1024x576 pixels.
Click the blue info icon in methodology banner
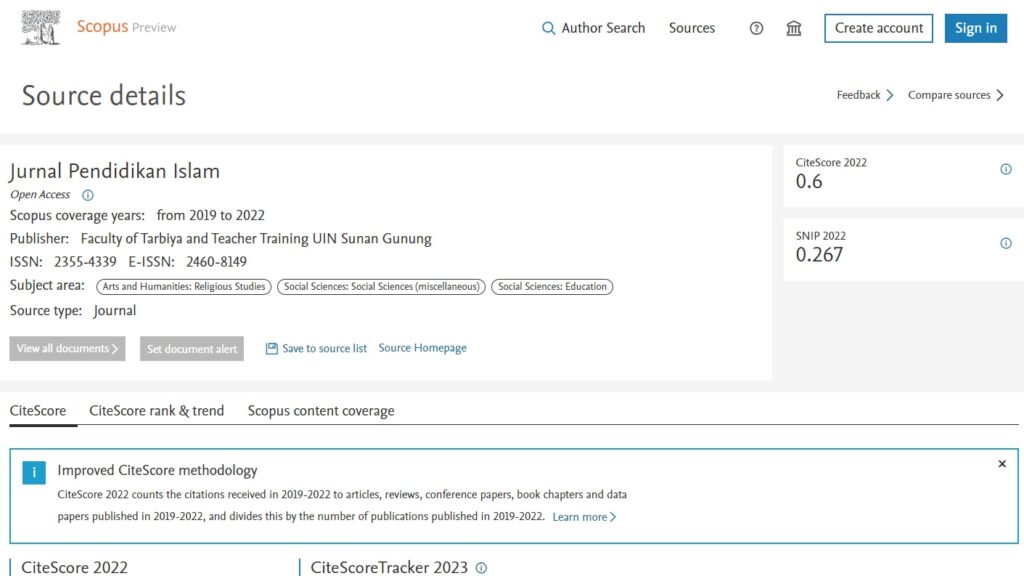(x=34, y=473)
